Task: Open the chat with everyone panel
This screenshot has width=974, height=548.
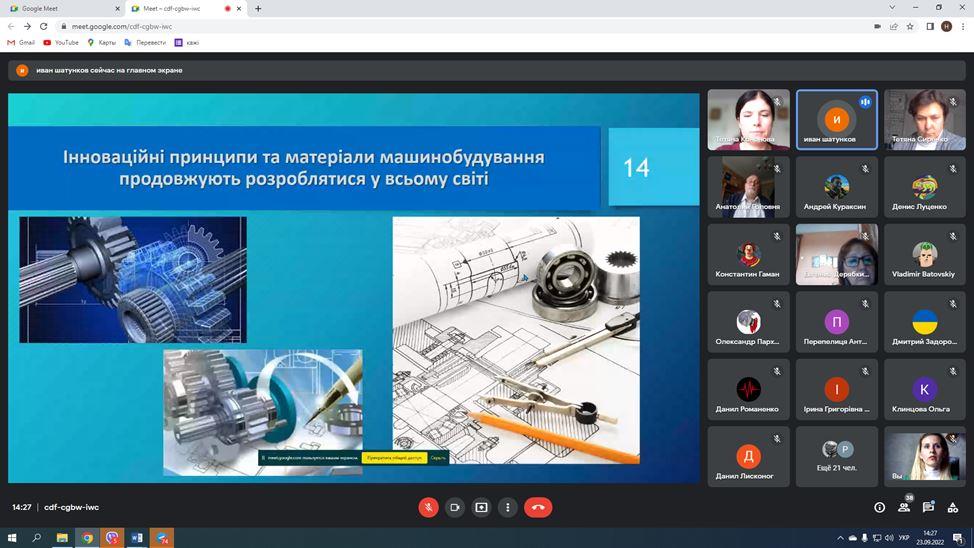Action: coord(928,508)
